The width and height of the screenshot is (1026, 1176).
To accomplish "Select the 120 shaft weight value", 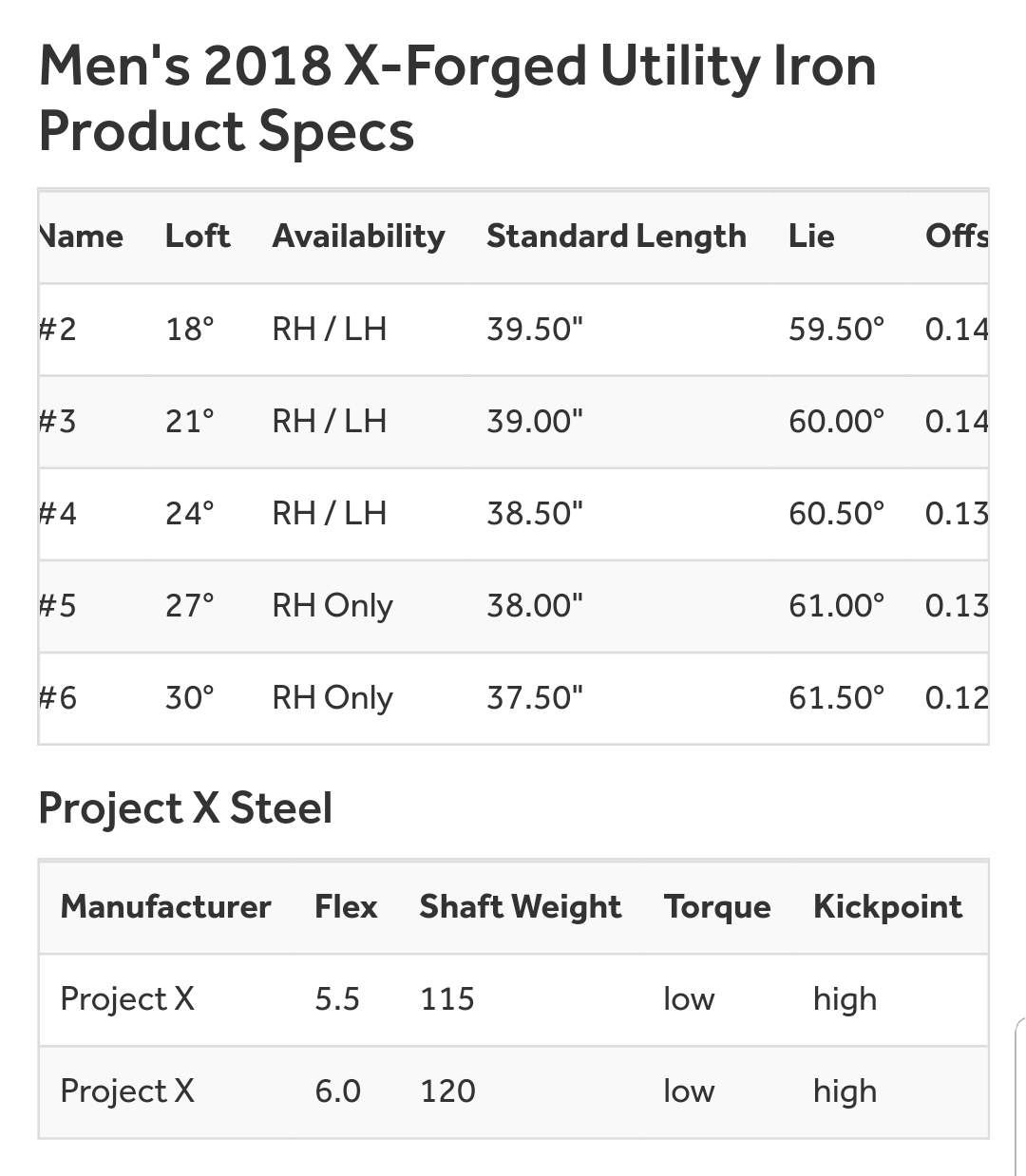I will click(447, 1091).
